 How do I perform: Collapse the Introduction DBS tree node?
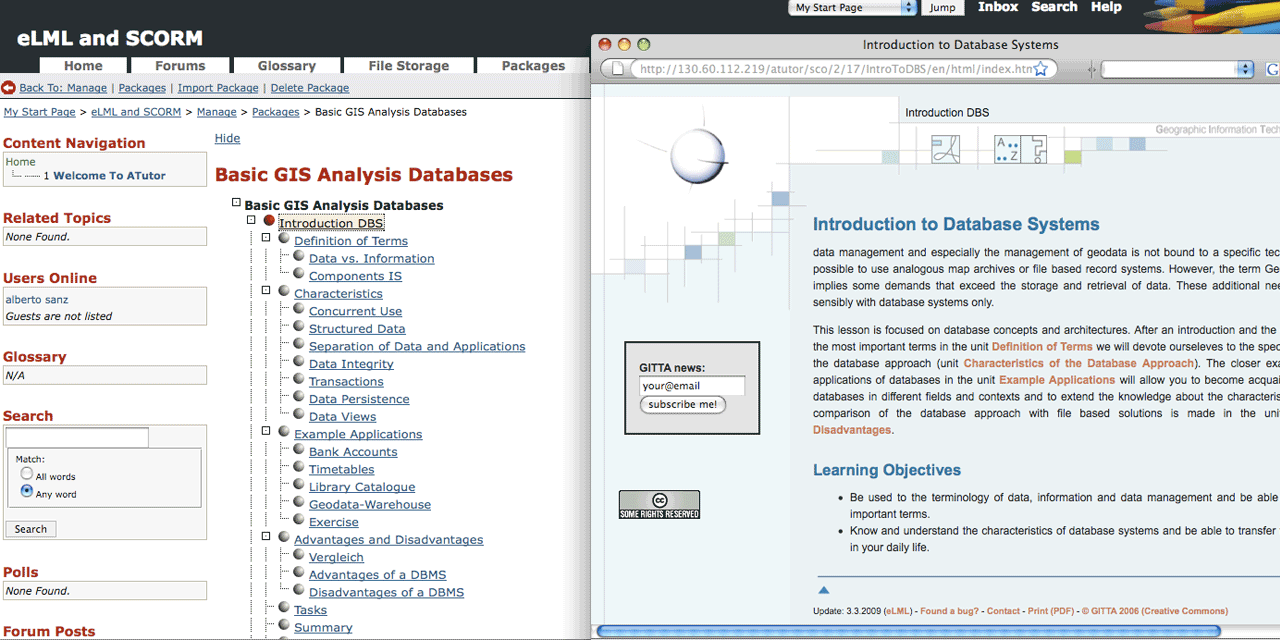(252, 221)
